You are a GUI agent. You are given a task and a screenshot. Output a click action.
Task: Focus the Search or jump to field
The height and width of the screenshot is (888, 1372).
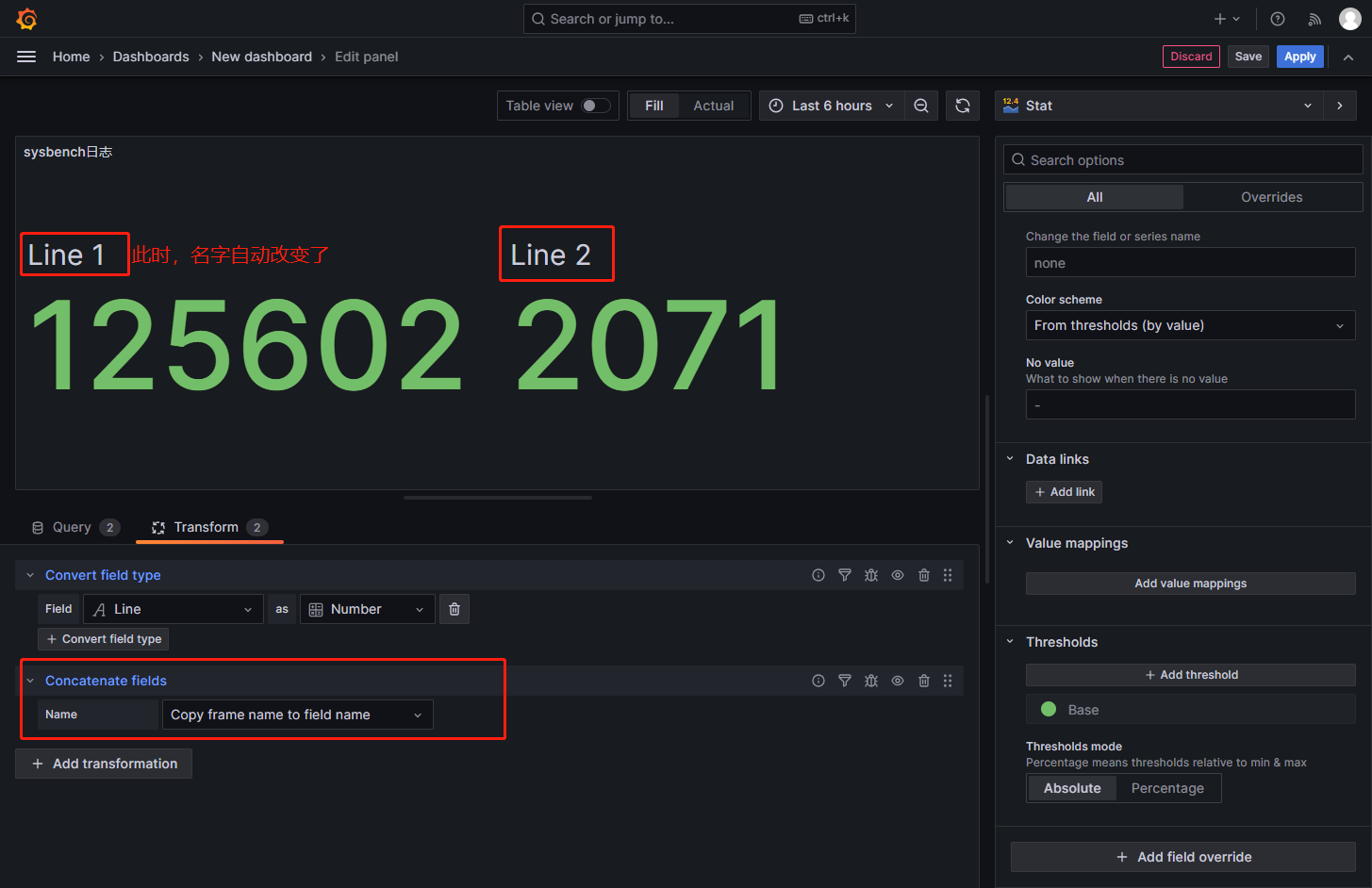coord(689,19)
